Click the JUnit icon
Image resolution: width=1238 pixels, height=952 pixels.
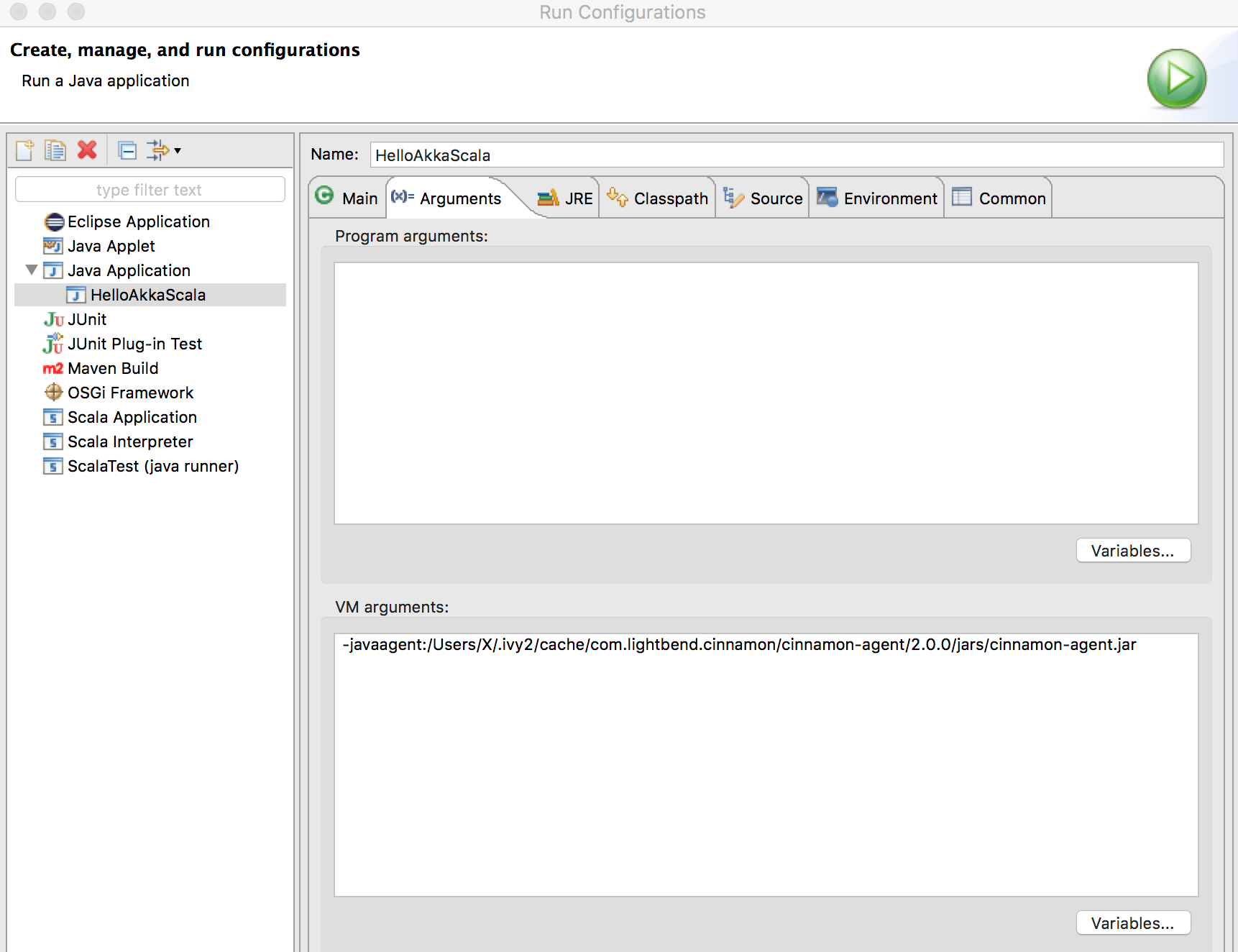point(54,319)
